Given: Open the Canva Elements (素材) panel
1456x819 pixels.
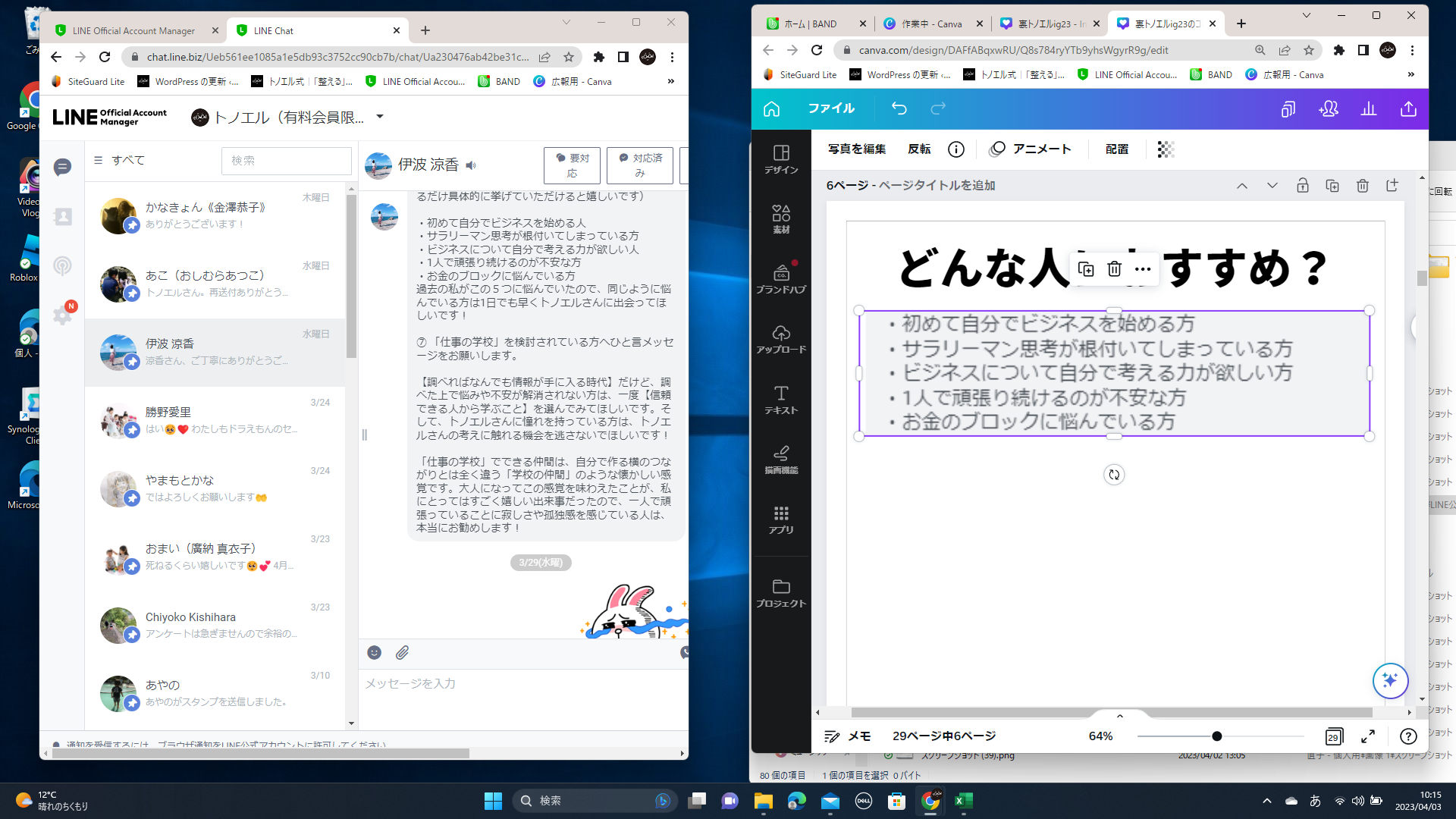Looking at the screenshot, I should (x=781, y=218).
